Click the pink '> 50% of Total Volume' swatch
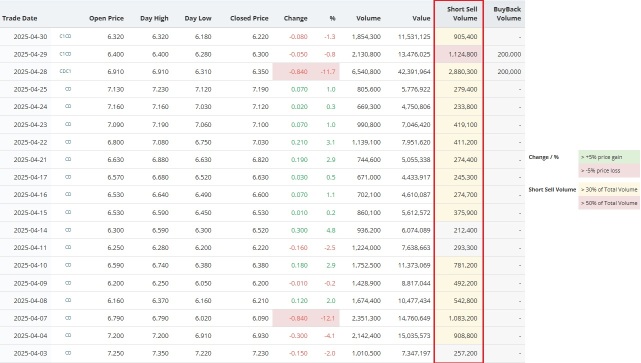 609,203
